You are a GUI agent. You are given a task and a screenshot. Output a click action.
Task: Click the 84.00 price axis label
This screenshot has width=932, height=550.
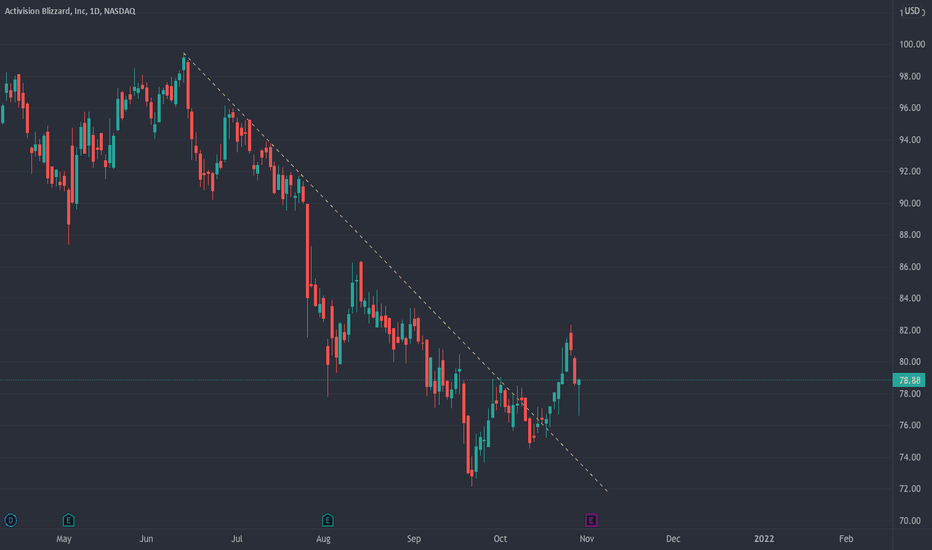910,298
